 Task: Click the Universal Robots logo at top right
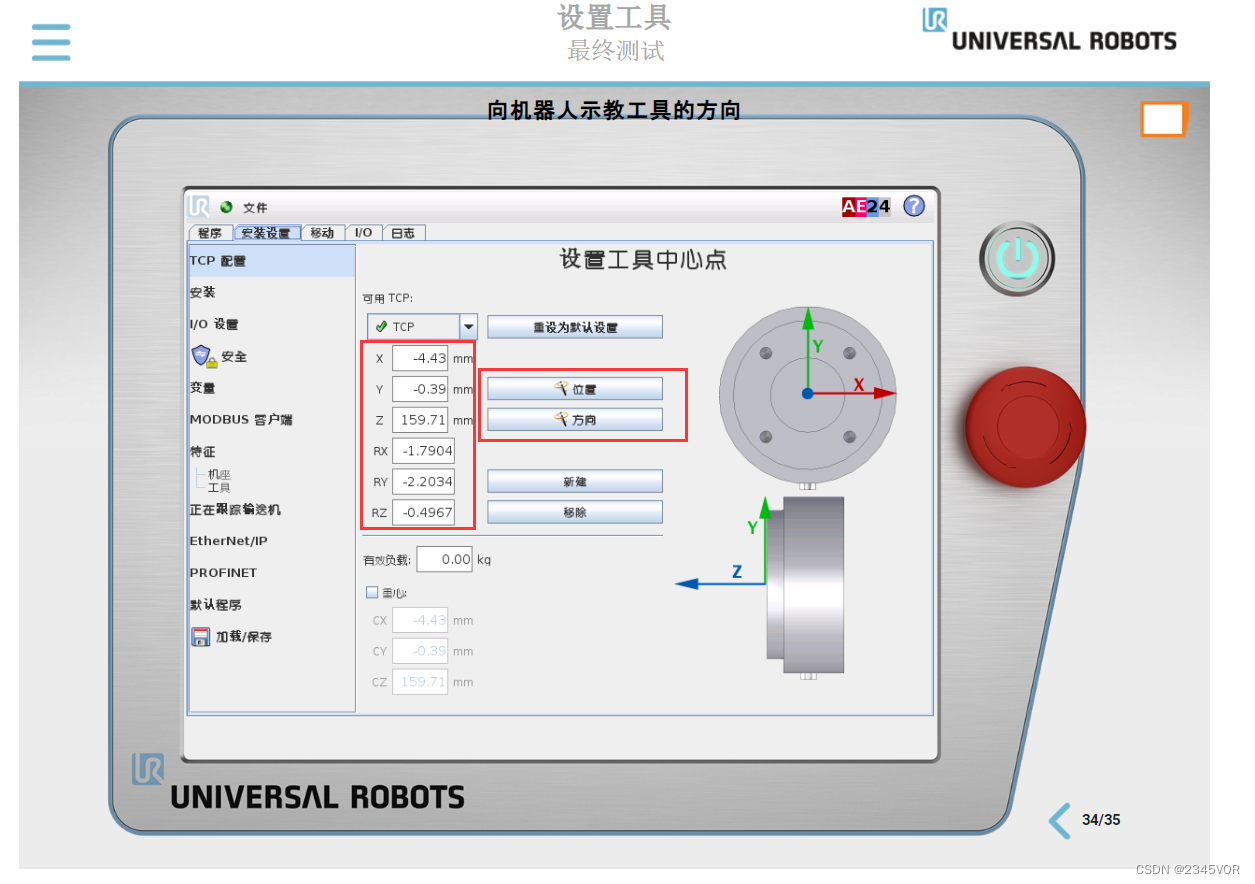1049,30
